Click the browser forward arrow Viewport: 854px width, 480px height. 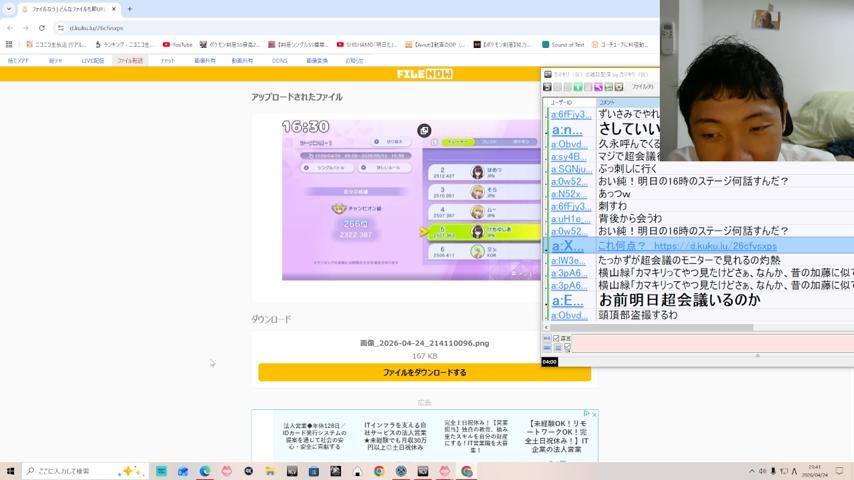[25, 28]
